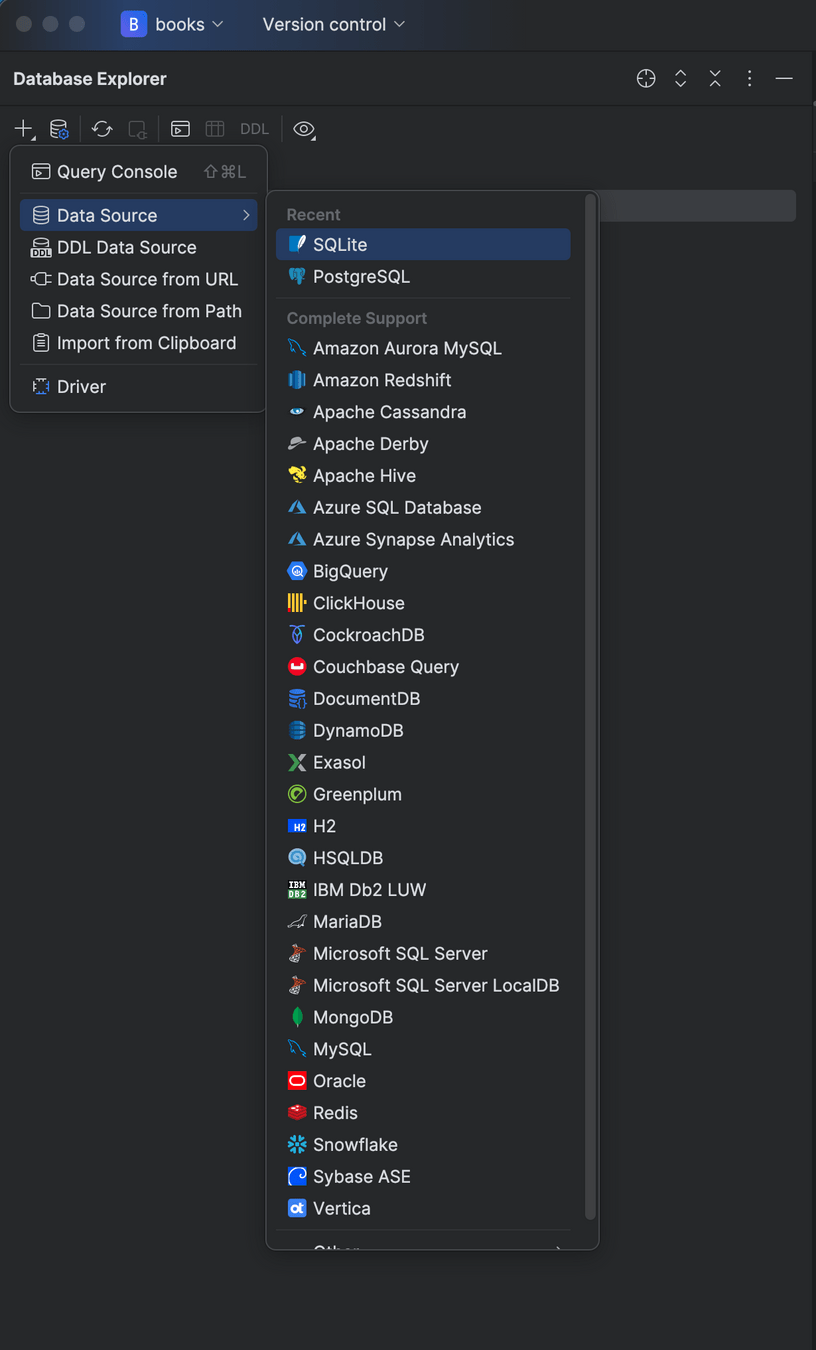The width and height of the screenshot is (816, 1350).
Task: Select the Driver menu item
Action: click(138, 387)
